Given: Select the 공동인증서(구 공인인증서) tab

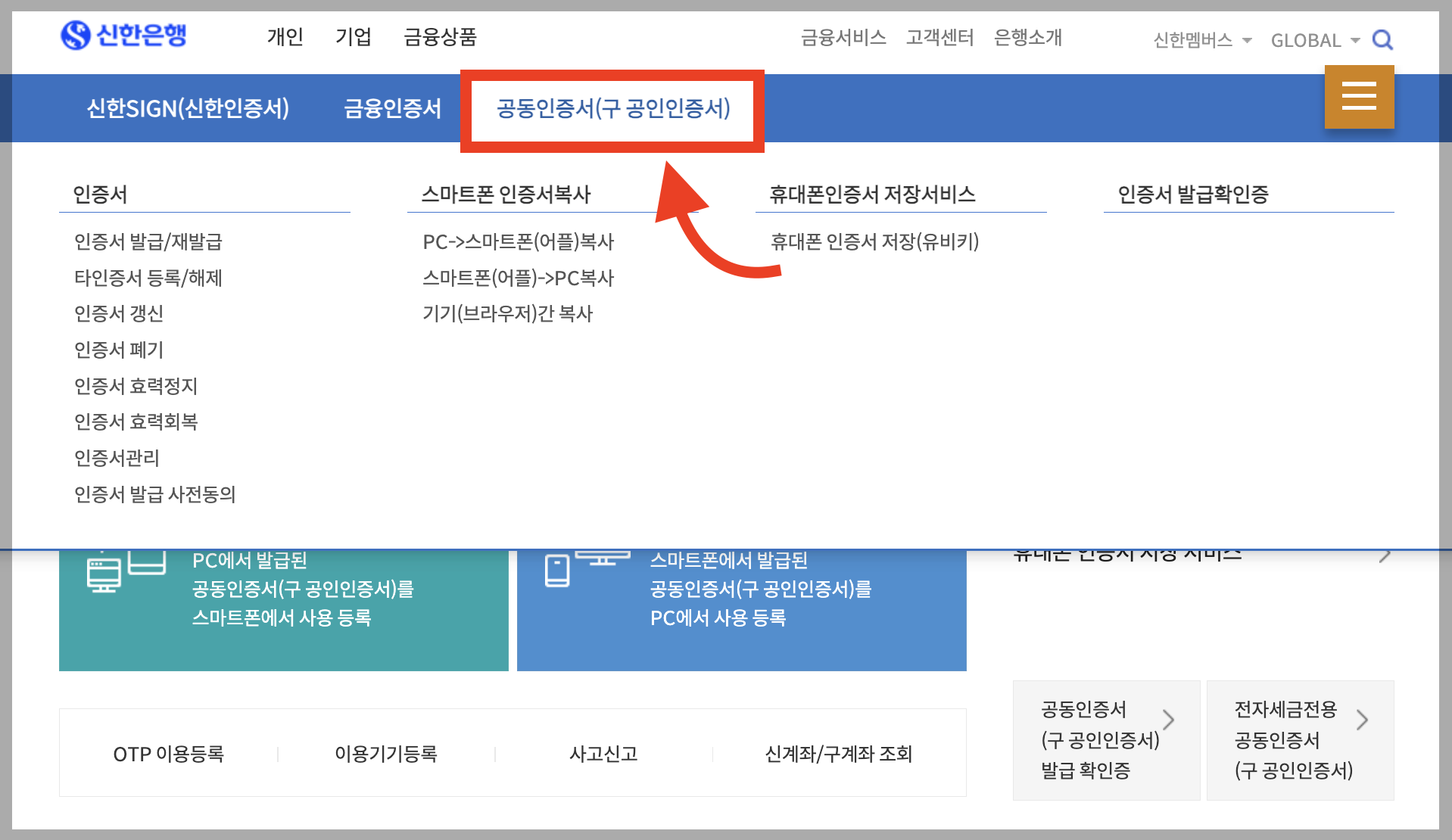Looking at the screenshot, I should click(x=613, y=108).
